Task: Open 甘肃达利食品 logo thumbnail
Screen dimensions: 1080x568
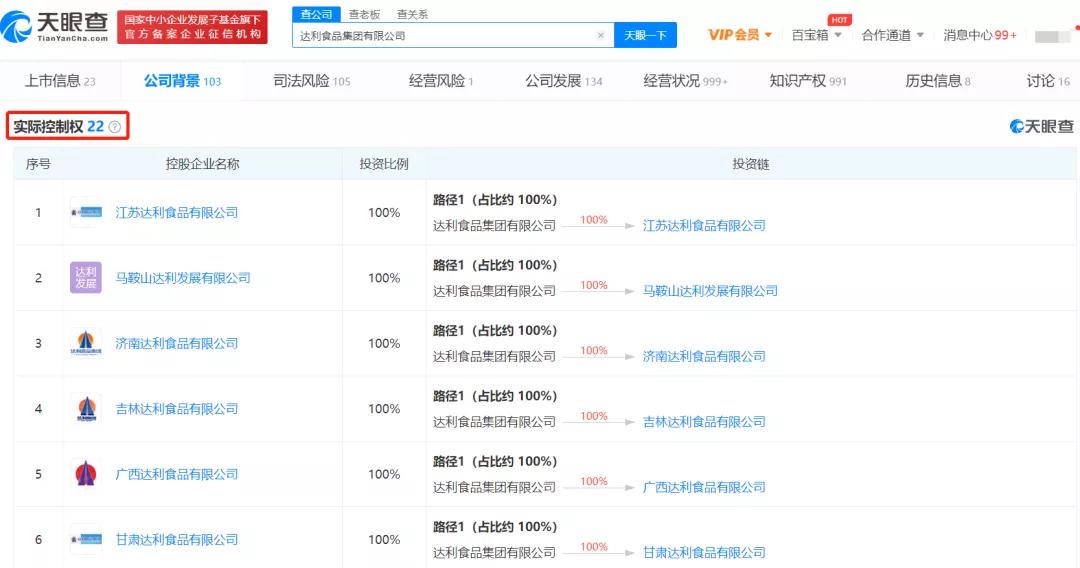Action: pyautogui.click(x=86, y=539)
